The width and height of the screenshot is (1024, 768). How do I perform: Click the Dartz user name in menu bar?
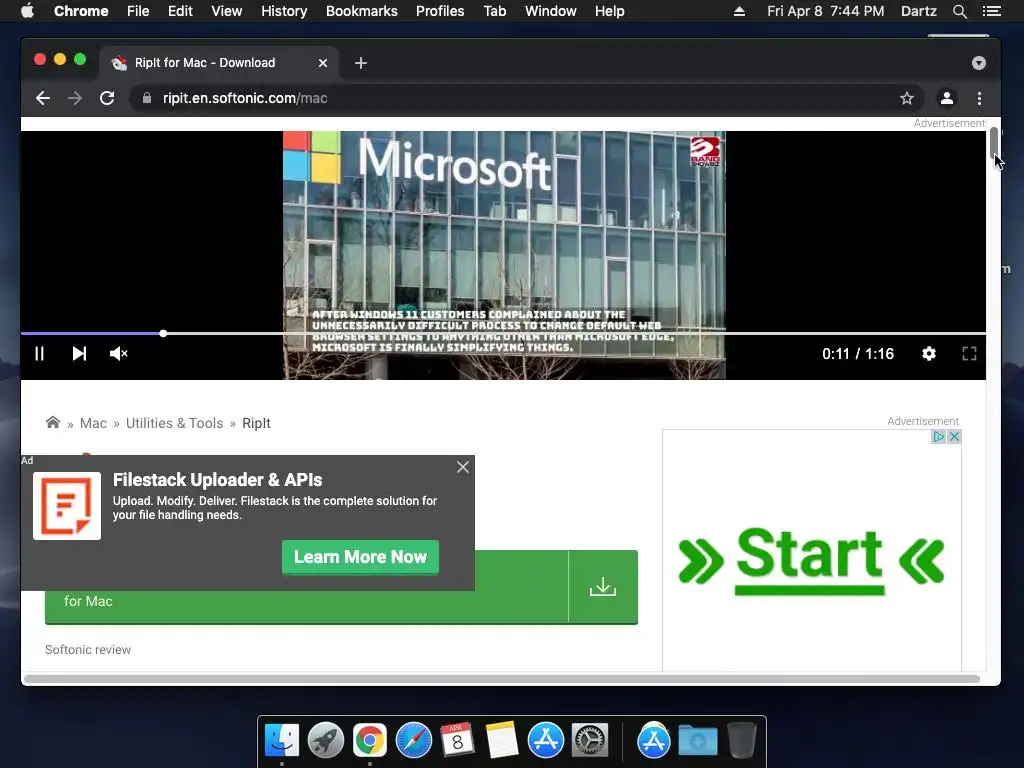pyautogui.click(x=919, y=11)
